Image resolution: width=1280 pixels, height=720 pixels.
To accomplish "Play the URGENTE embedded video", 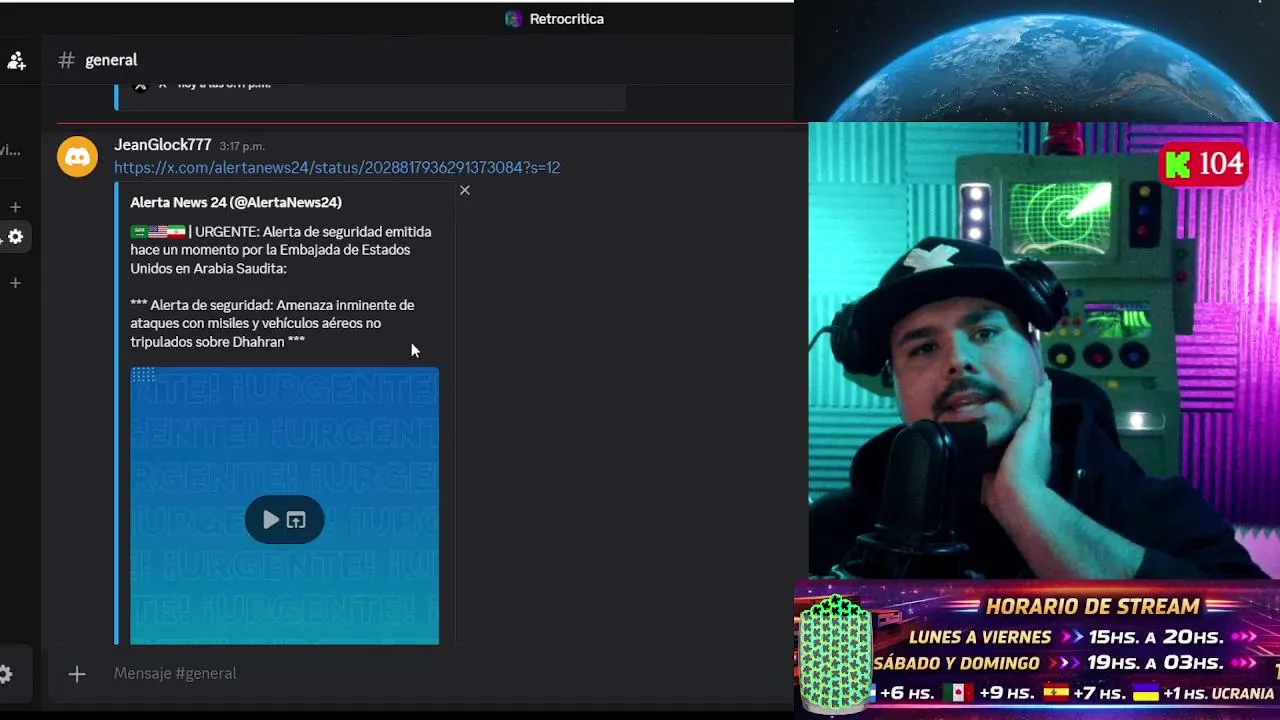I will 271,520.
